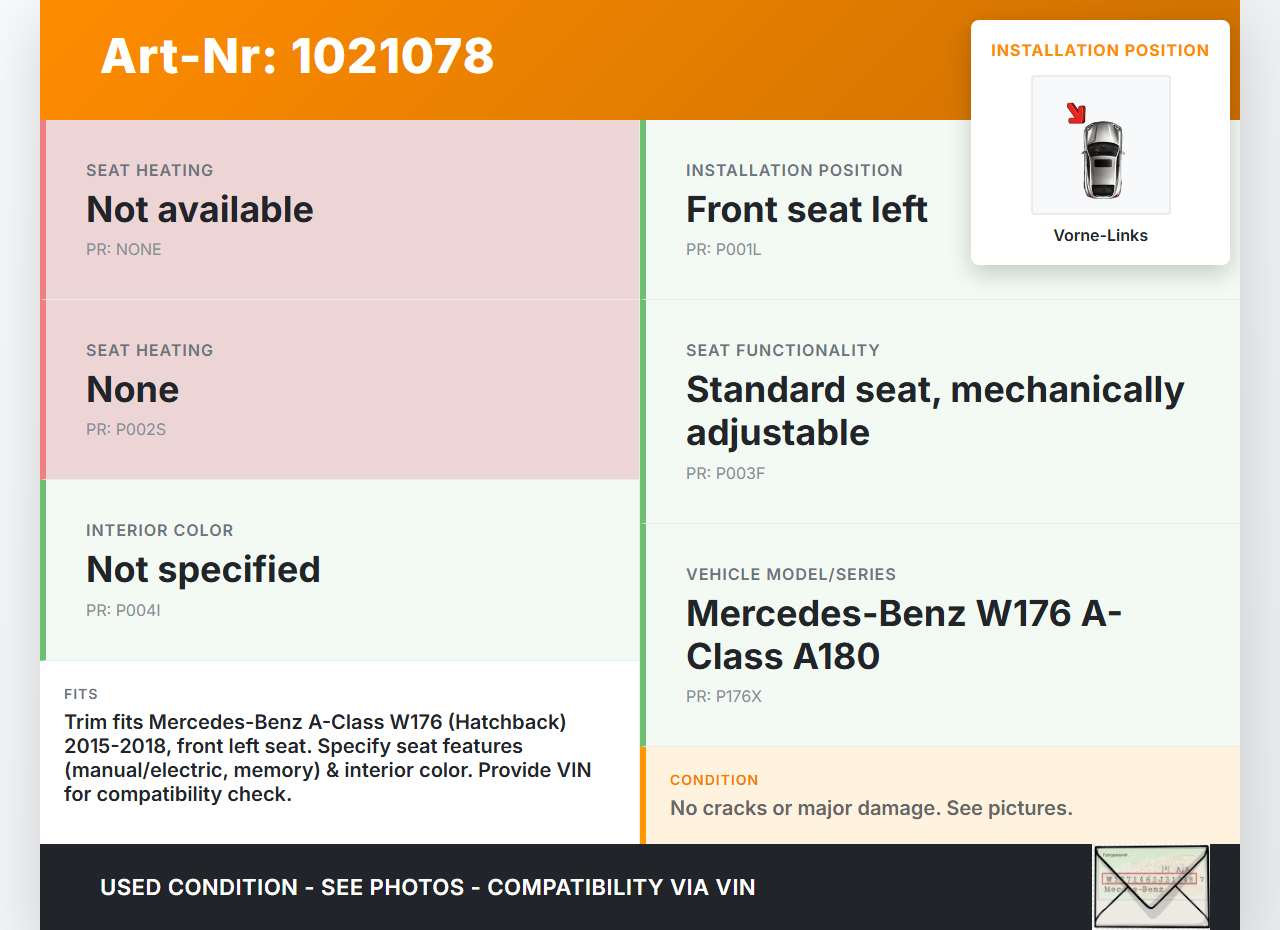The width and height of the screenshot is (1280, 930).
Task: Click the 'Vorne-Links' caption
Action: click(1100, 236)
